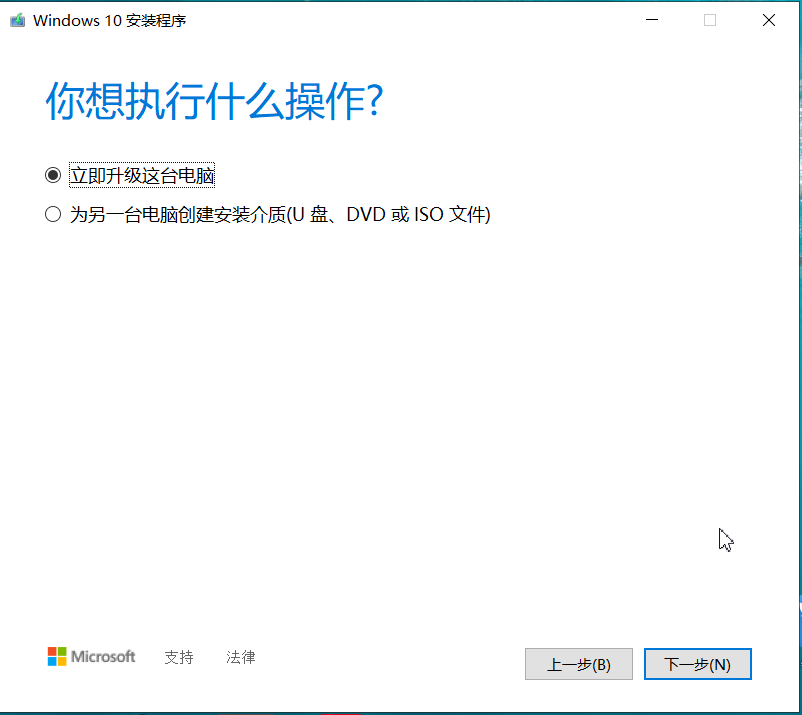Click the Windows 10 setup icon in title bar
Screen dimensions: 802x715
pyautogui.click(x=17, y=20)
